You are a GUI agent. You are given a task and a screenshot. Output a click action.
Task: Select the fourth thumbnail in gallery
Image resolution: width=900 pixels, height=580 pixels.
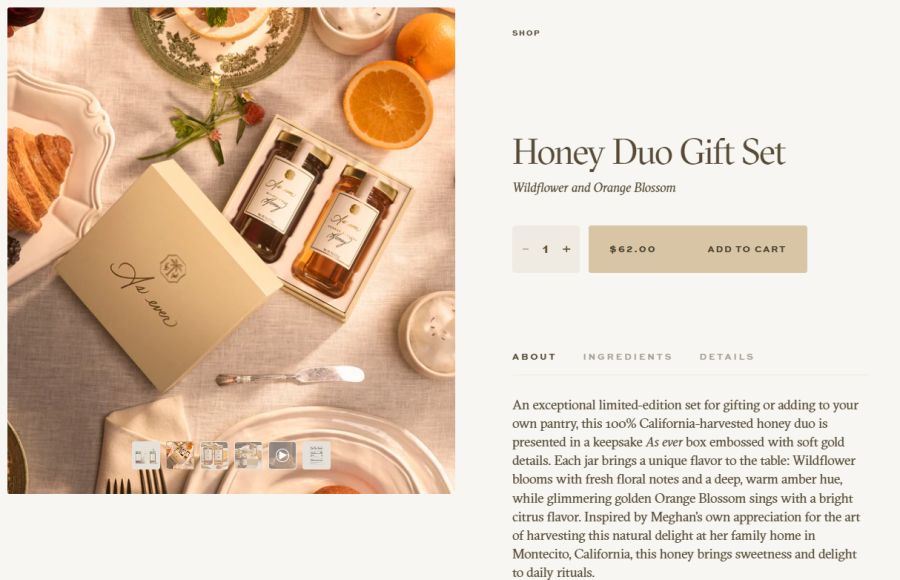coord(248,455)
